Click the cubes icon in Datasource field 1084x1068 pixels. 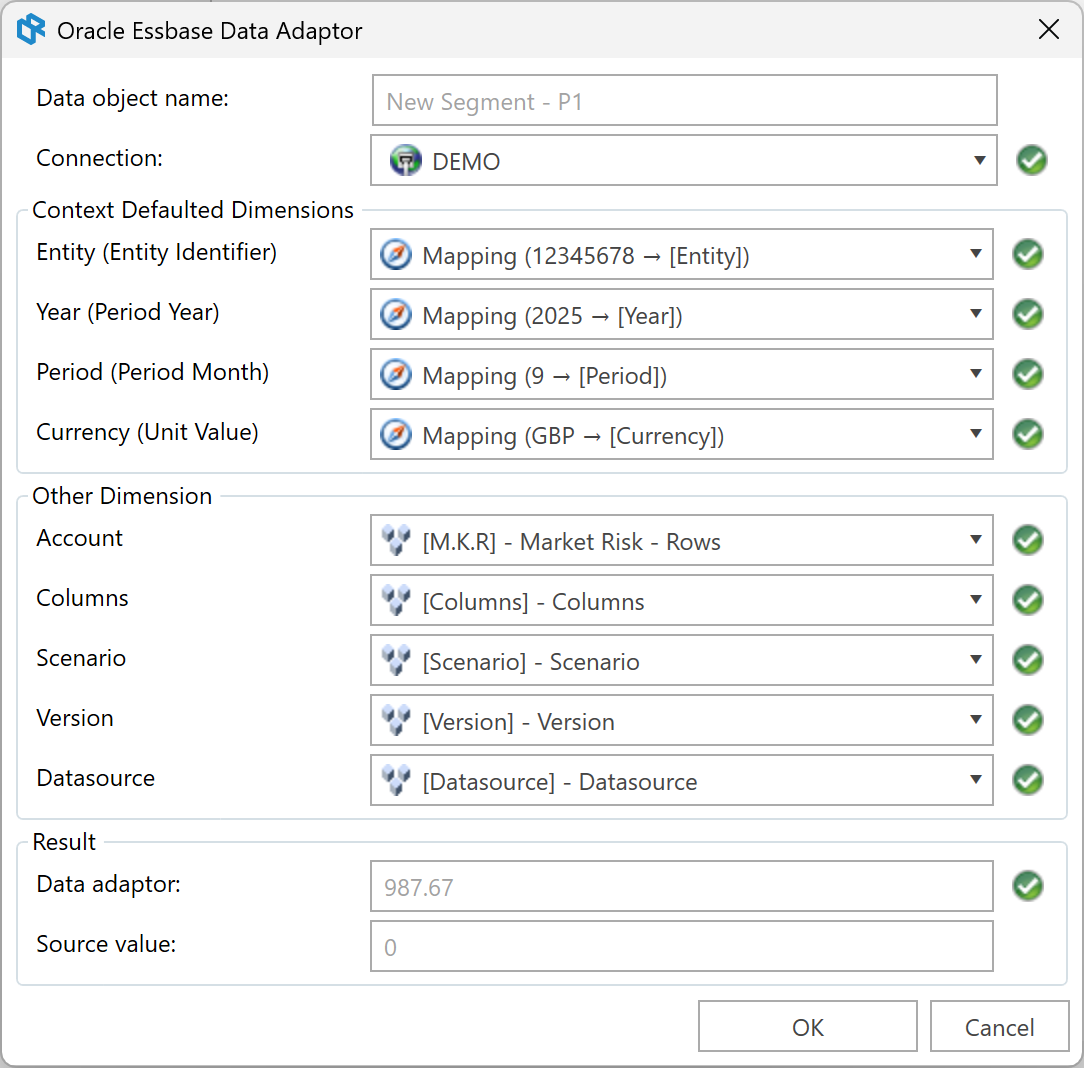(x=396, y=780)
